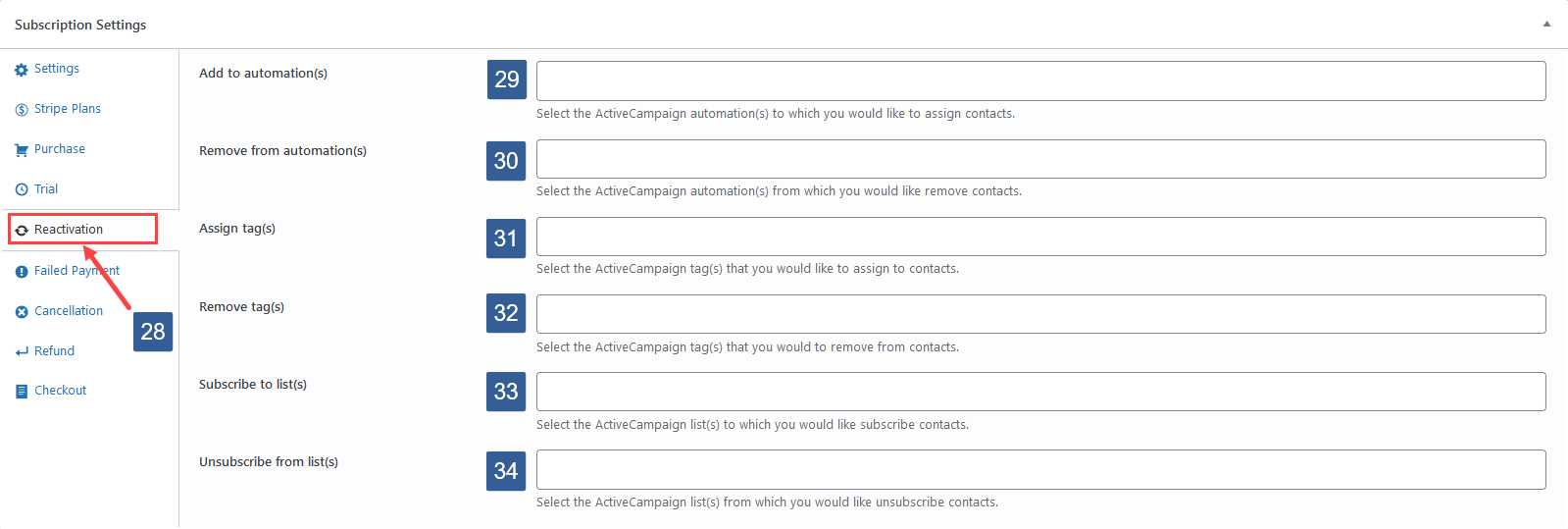The height and width of the screenshot is (529, 1568).
Task: Click the Trial clock icon
Action: [22, 189]
